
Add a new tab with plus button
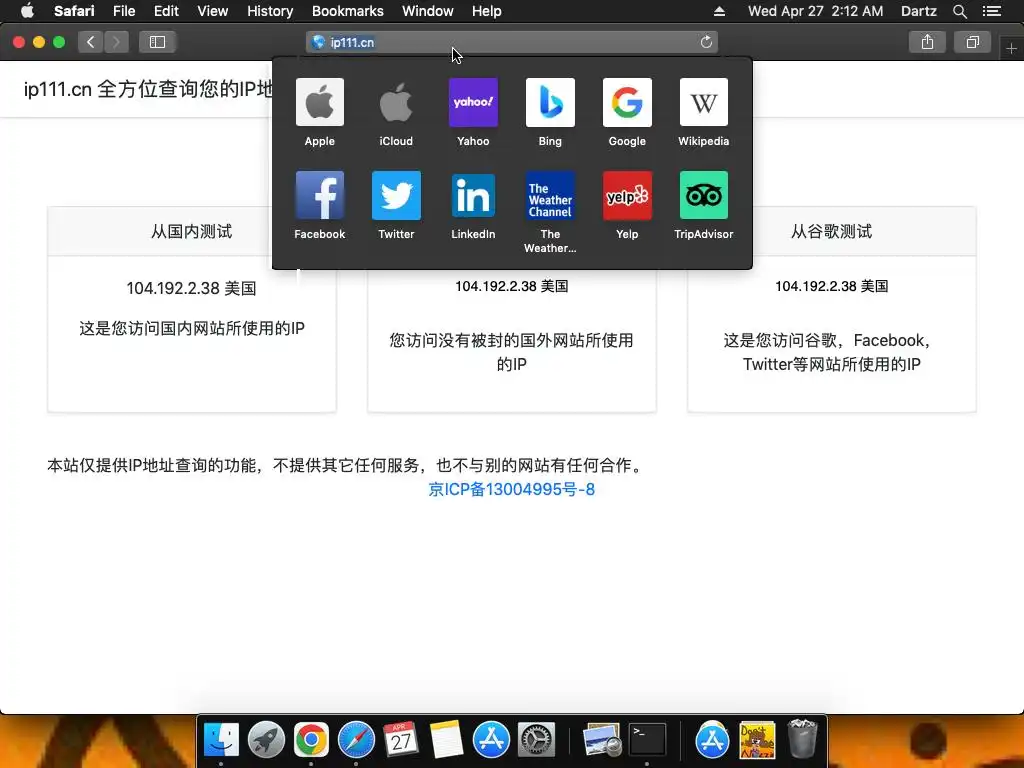(x=1012, y=48)
